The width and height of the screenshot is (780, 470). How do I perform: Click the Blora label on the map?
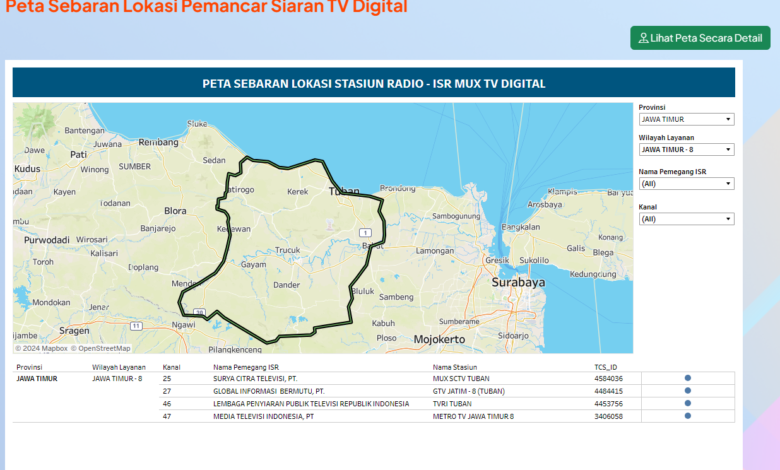pyautogui.click(x=175, y=211)
